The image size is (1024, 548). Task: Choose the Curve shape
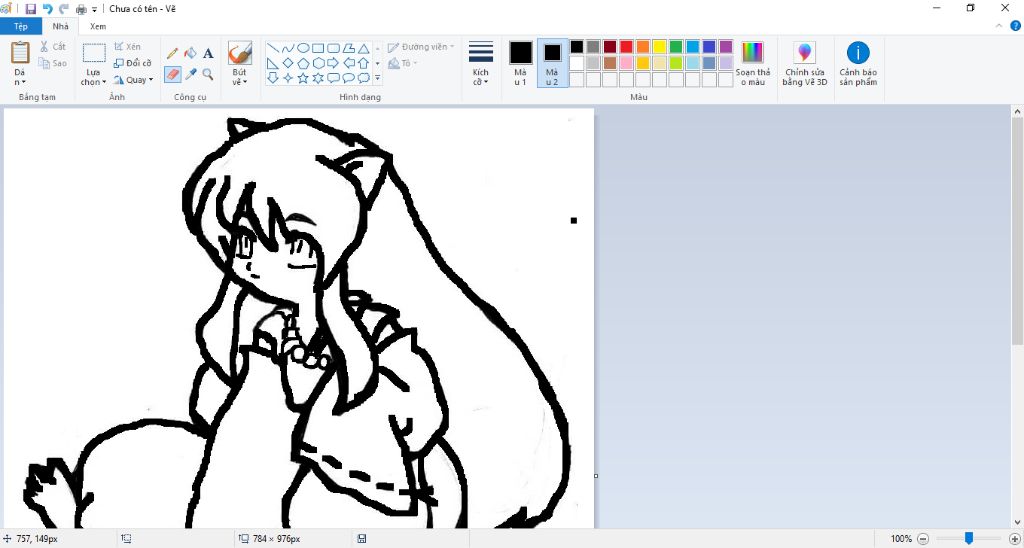[x=288, y=48]
